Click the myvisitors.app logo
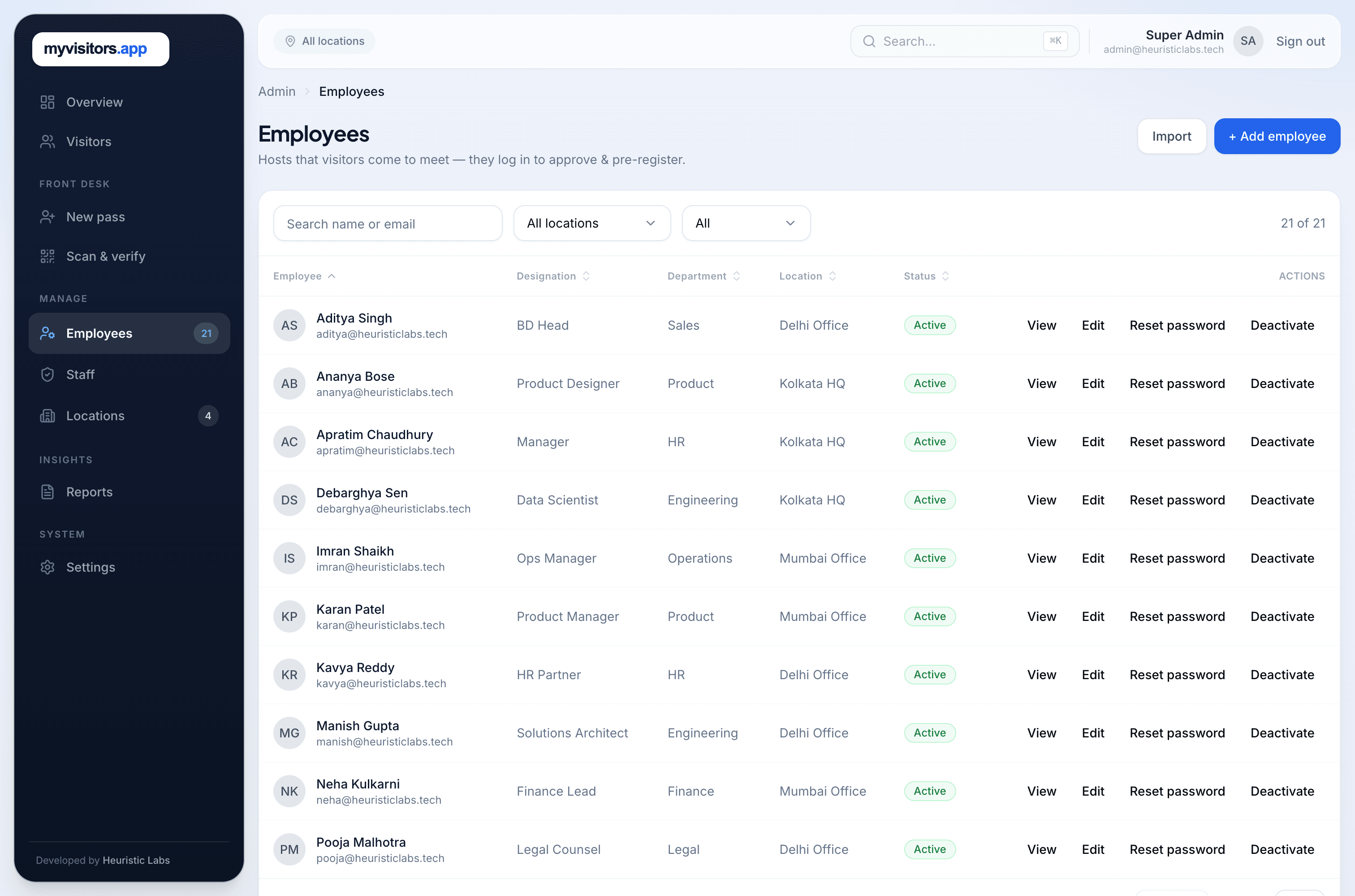Screen dimensions: 1355x896 click(x=100, y=49)
